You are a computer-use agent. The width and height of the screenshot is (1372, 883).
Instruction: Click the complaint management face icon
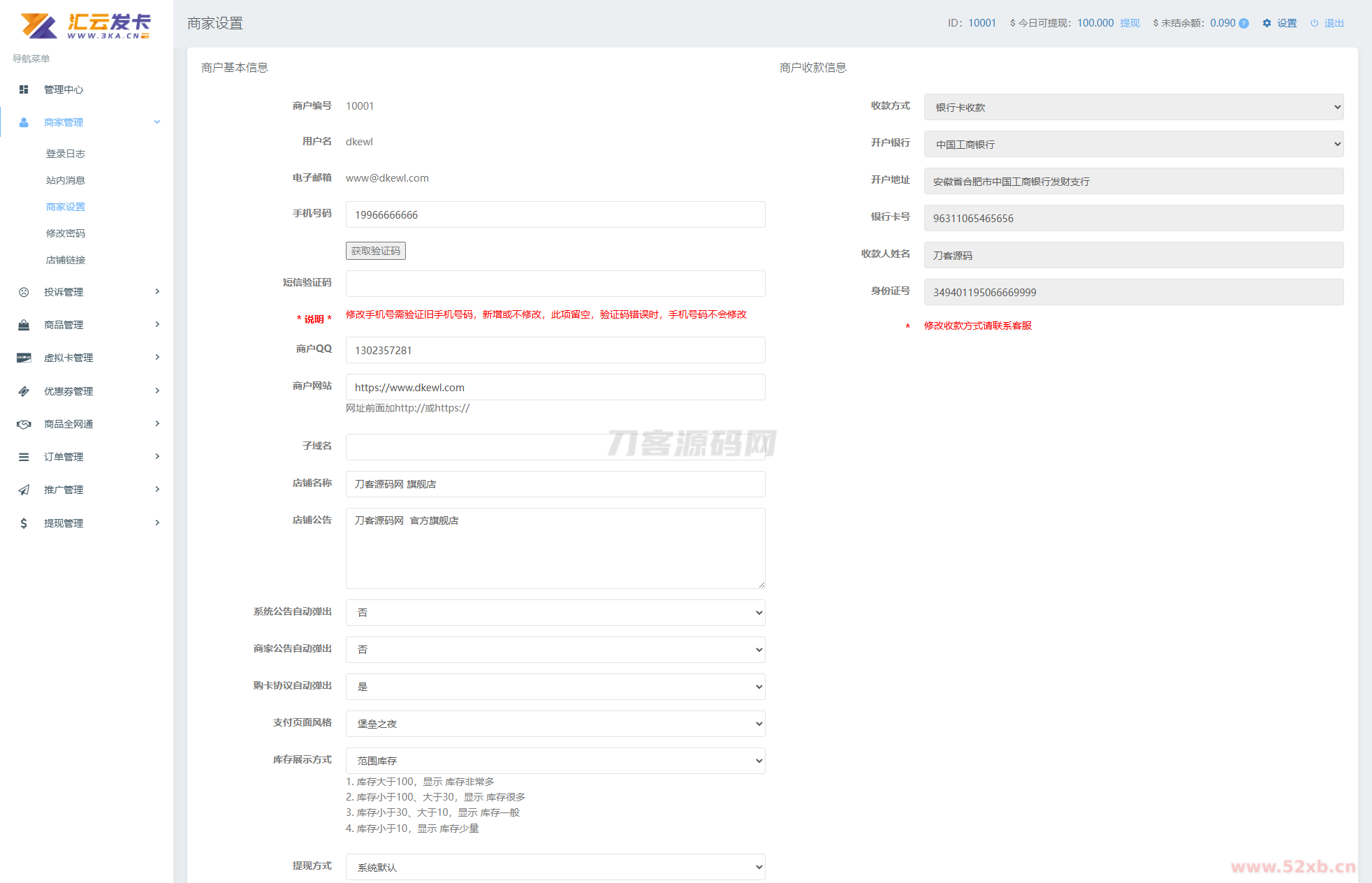(24, 292)
